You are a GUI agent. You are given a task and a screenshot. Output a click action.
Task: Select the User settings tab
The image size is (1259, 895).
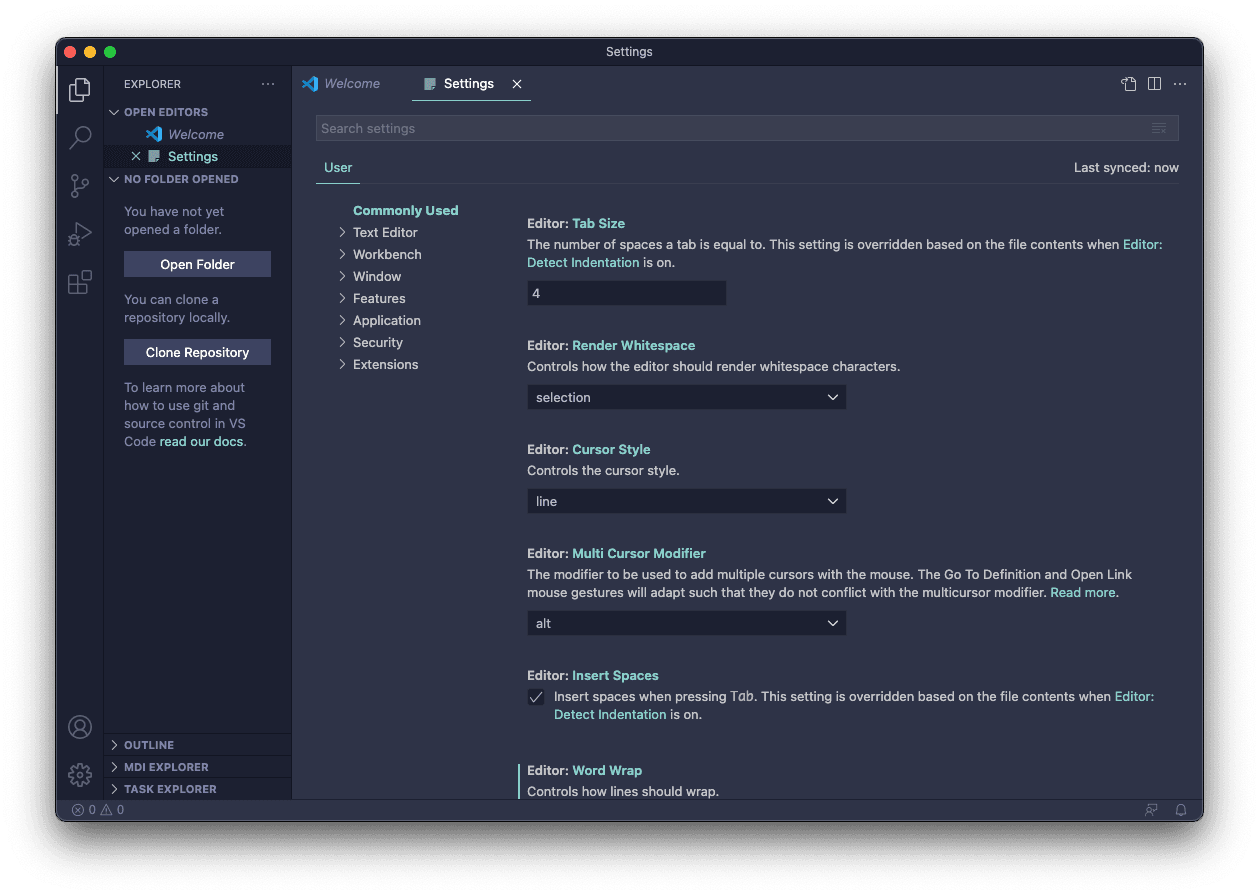(338, 167)
